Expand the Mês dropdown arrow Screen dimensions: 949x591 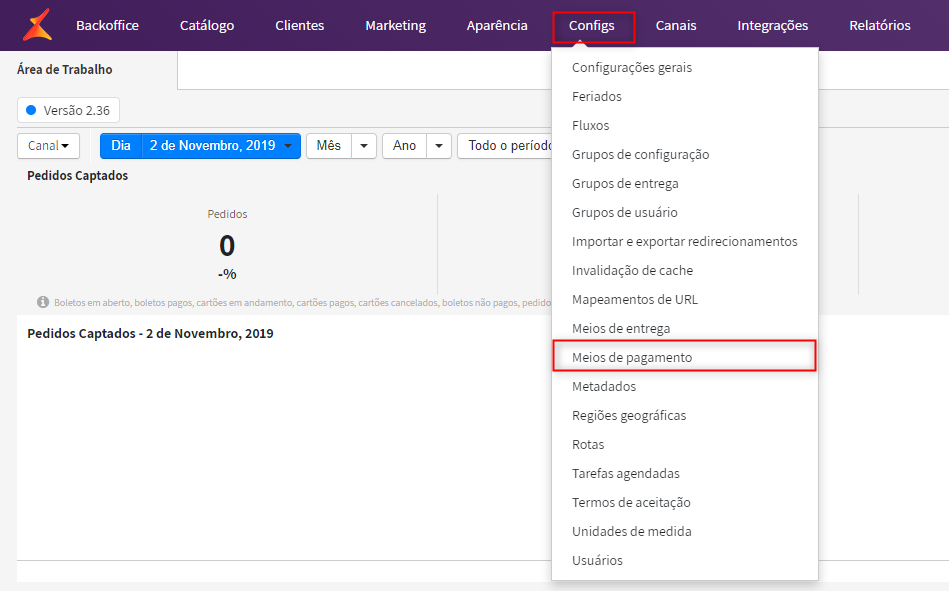(364, 146)
